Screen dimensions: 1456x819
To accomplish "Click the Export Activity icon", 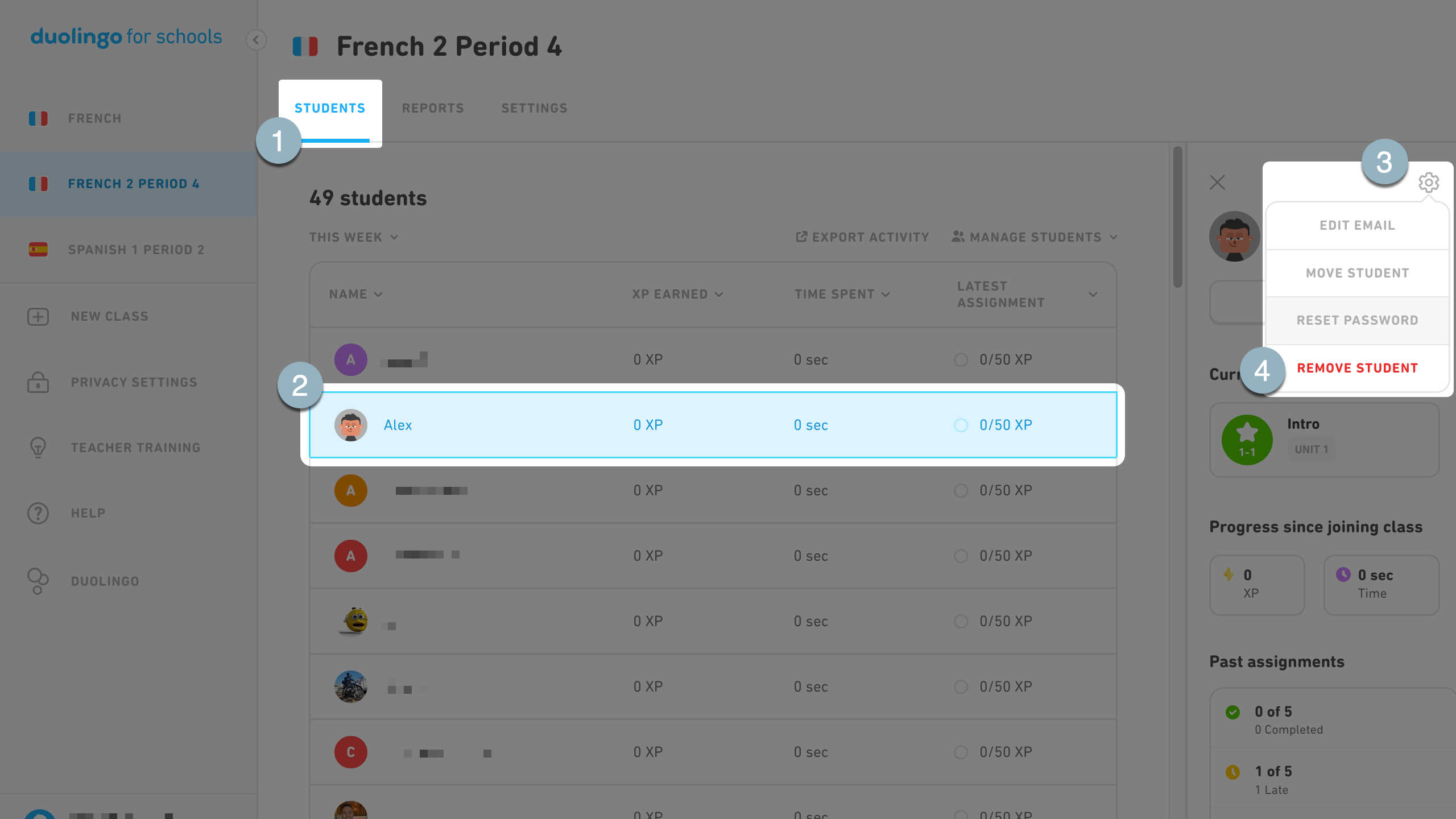I will [x=802, y=237].
